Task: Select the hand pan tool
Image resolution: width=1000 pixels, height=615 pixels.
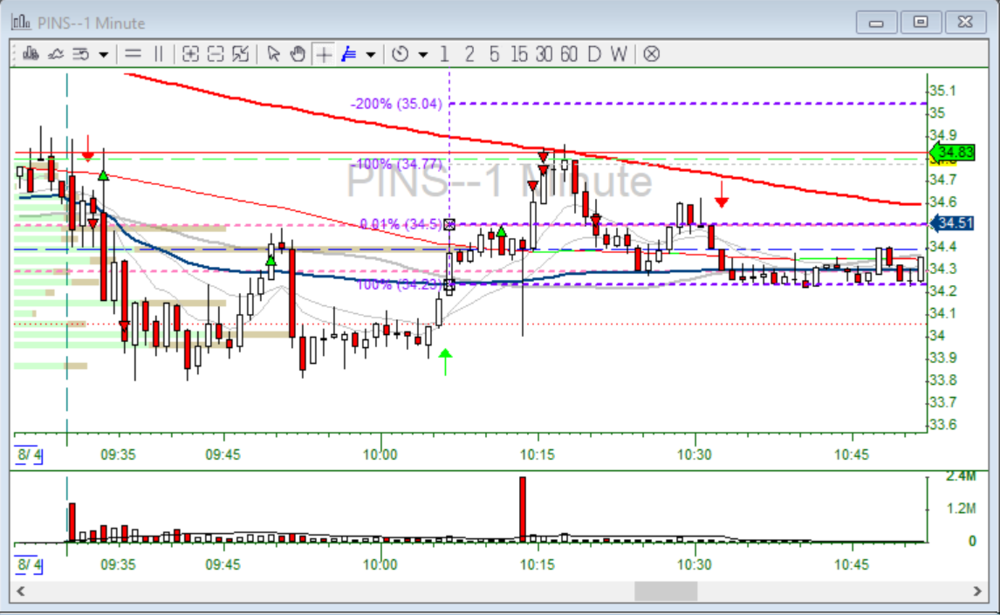Action: click(297, 54)
